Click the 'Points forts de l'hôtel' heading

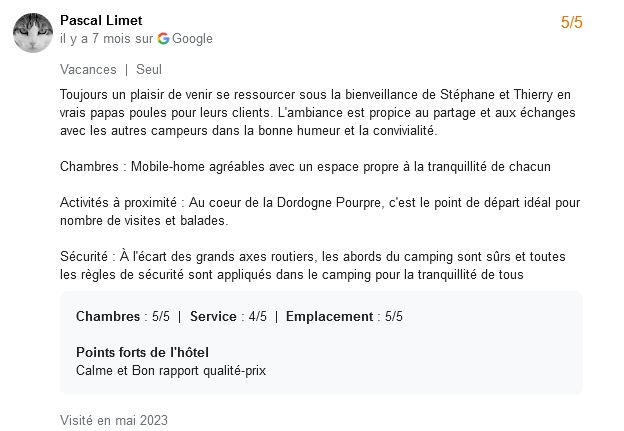pyautogui.click(x=142, y=352)
